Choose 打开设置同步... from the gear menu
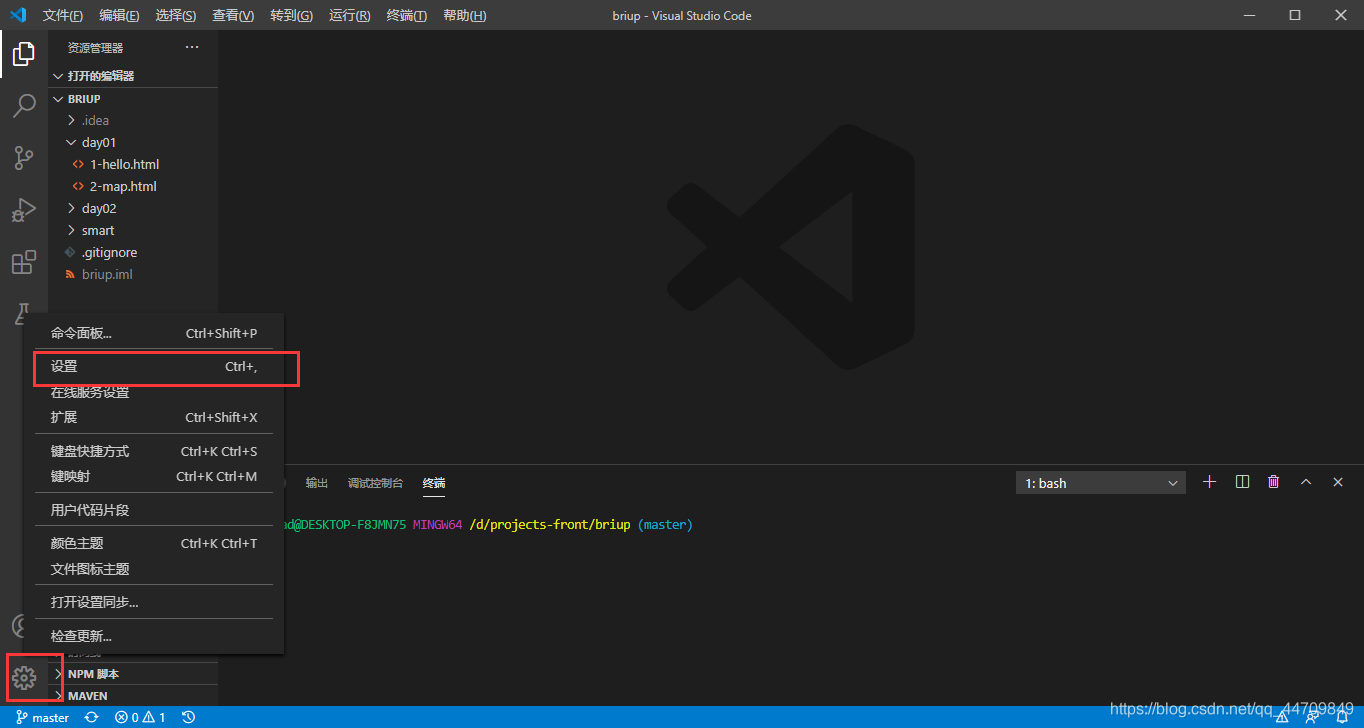The width and height of the screenshot is (1364, 728). [x=154, y=602]
